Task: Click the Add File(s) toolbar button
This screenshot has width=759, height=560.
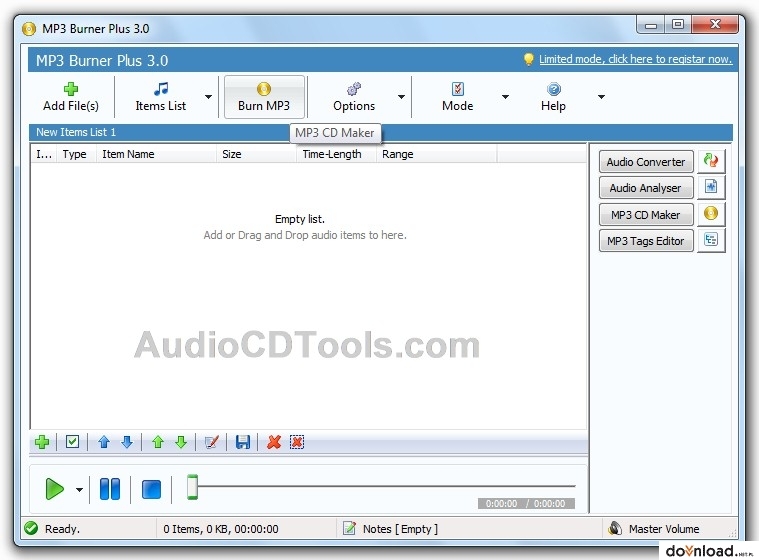Action: (71, 97)
